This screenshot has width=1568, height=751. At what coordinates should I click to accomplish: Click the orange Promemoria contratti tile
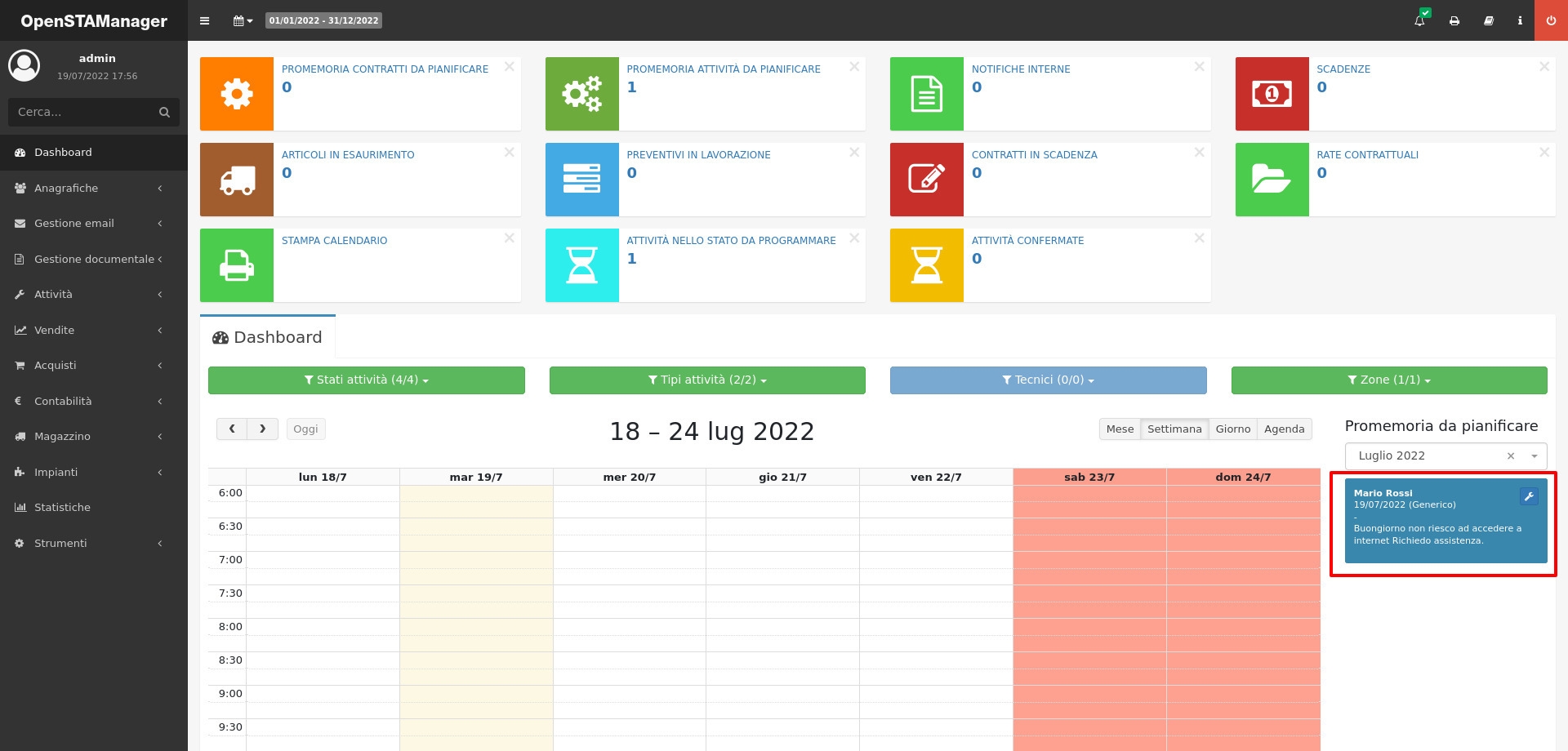(237, 94)
